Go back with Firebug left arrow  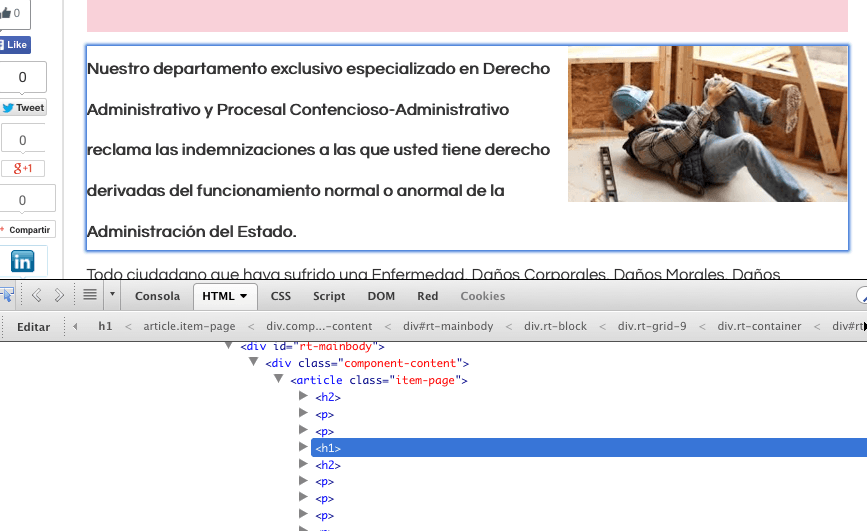coord(37,295)
